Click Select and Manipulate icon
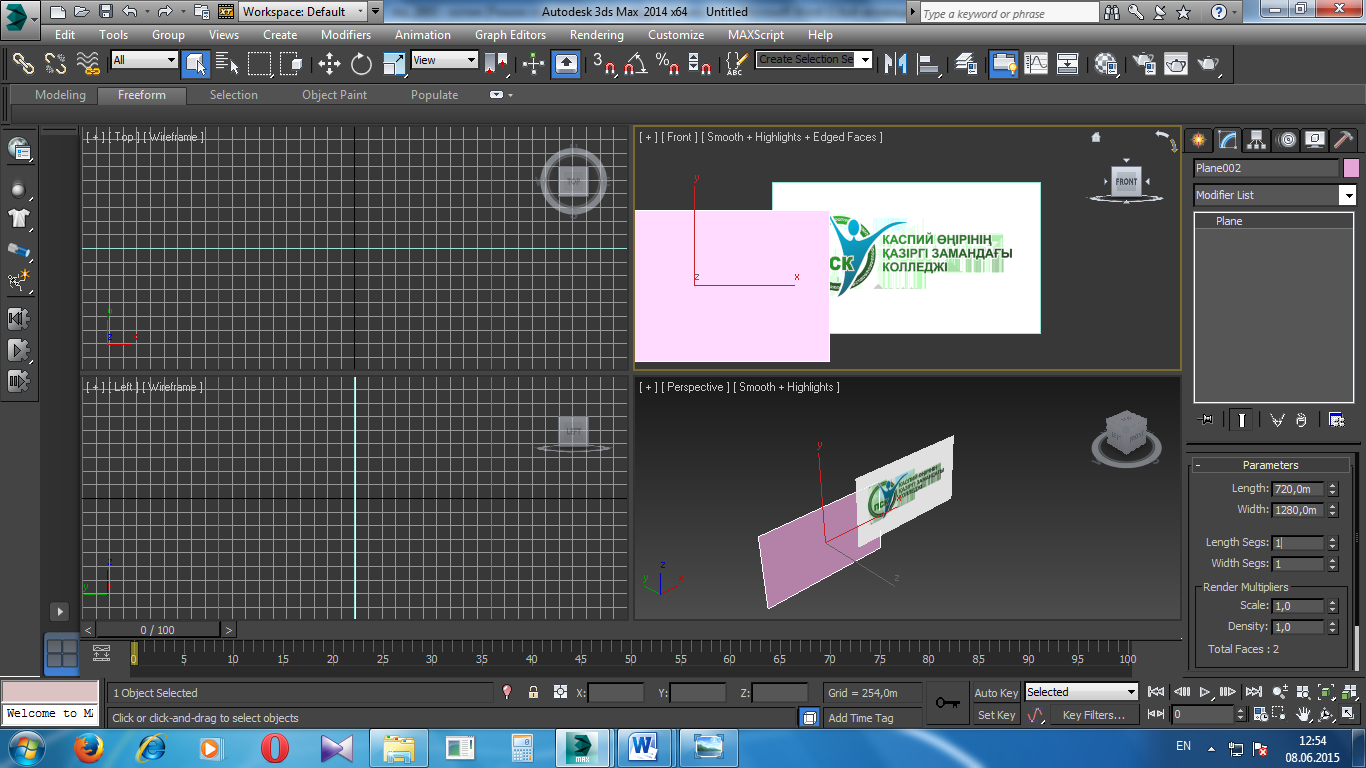This screenshot has width=1366, height=768. pos(533,63)
